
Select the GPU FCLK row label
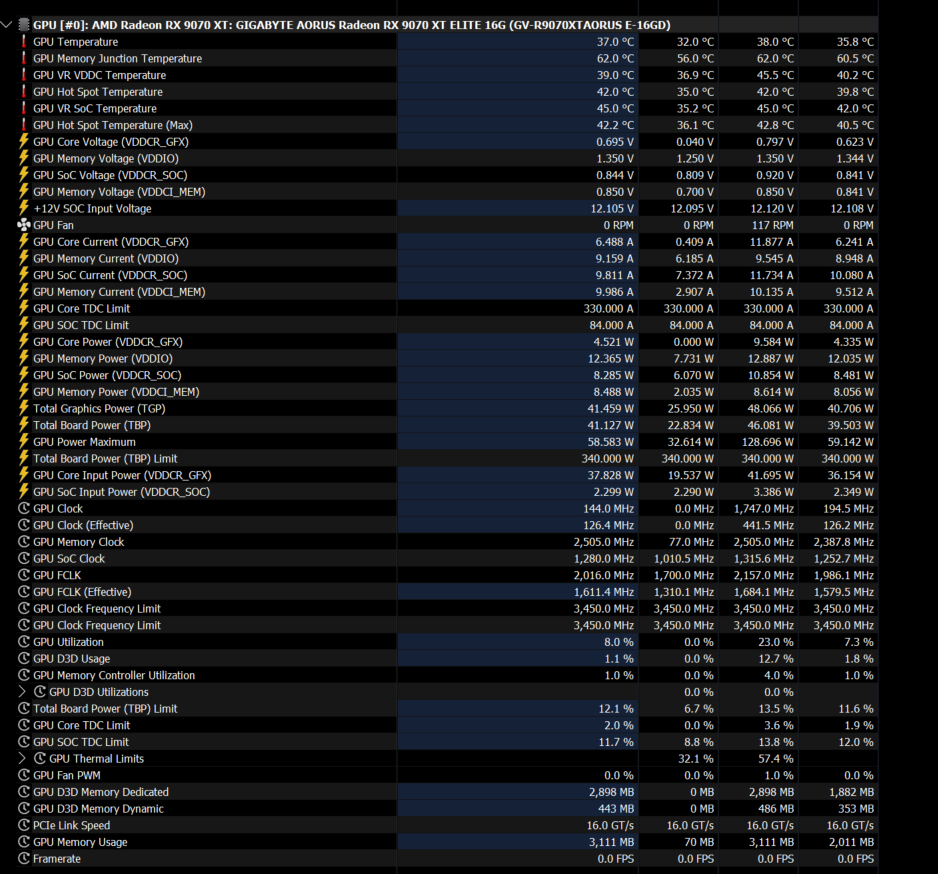point(57,575)
